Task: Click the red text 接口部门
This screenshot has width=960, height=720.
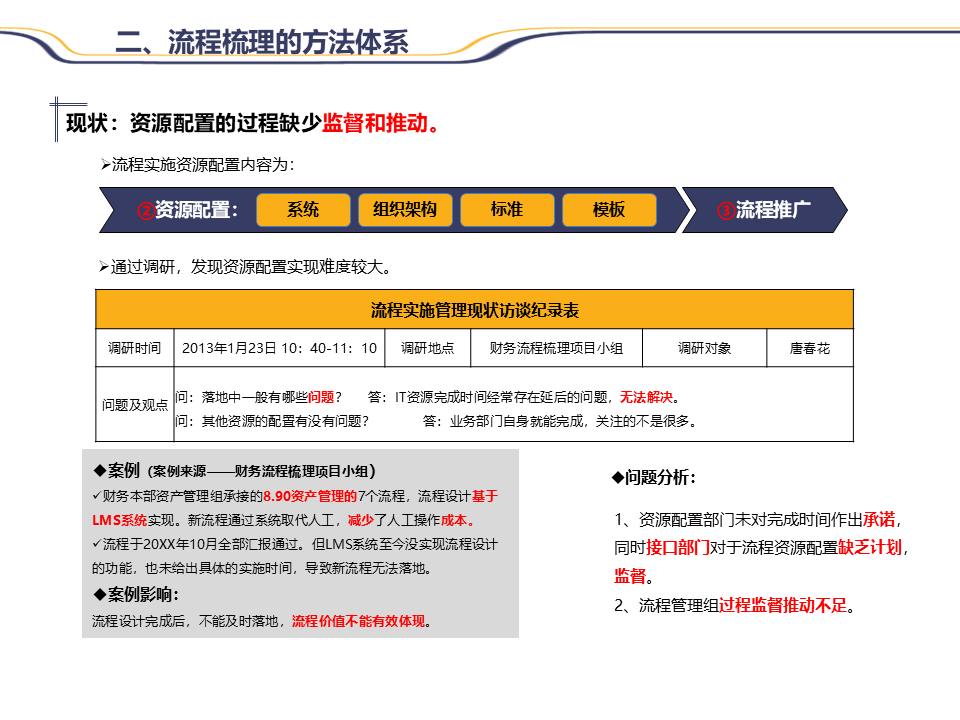Action: 678,547
